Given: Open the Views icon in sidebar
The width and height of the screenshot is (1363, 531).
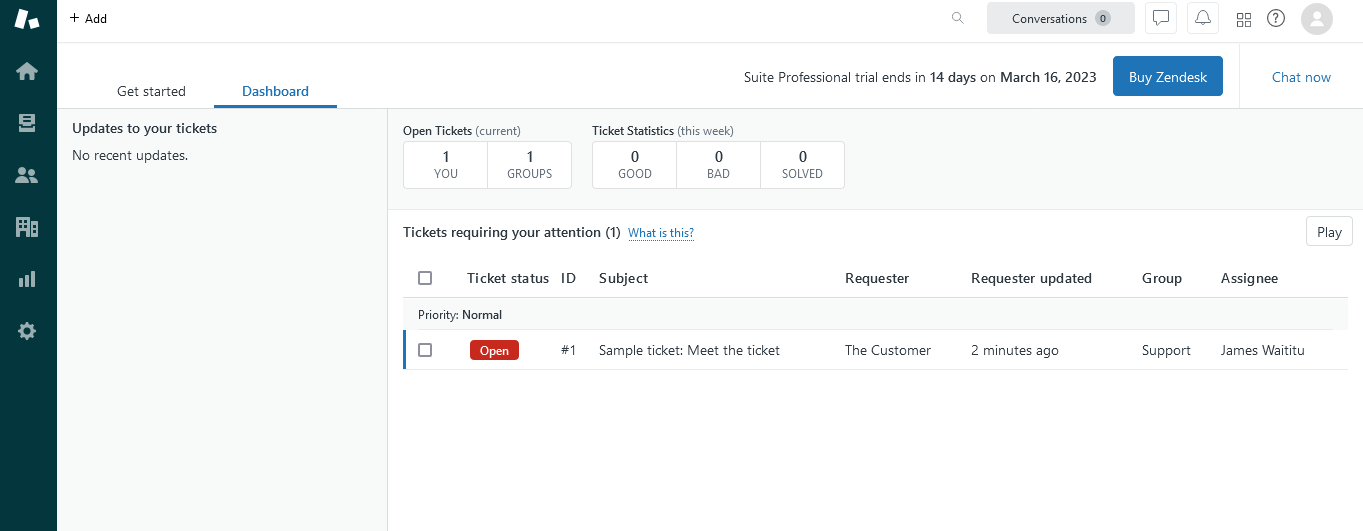Looking at the screenshot, I should [27, 123].
